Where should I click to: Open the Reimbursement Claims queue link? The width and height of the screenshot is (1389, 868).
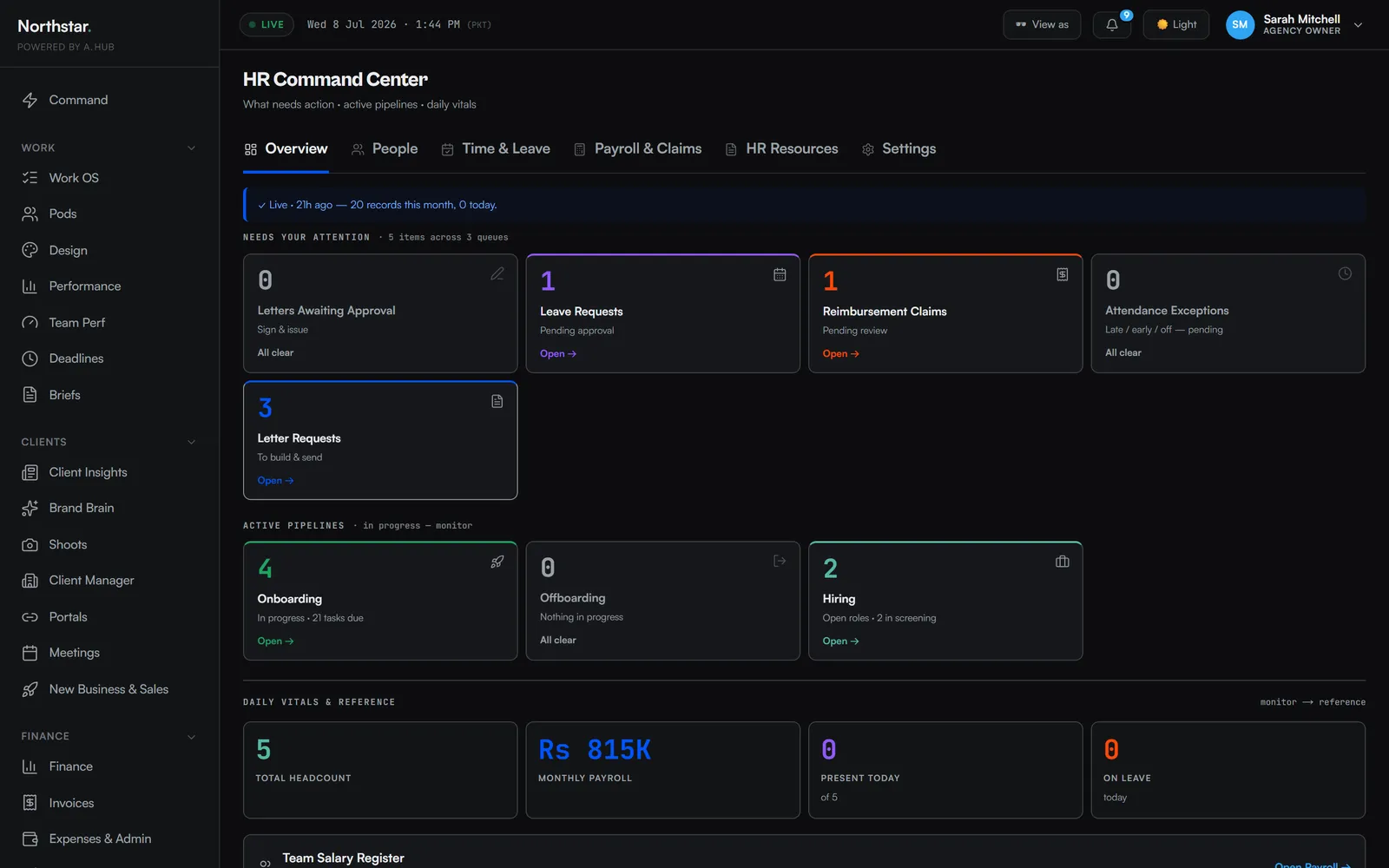840,354
